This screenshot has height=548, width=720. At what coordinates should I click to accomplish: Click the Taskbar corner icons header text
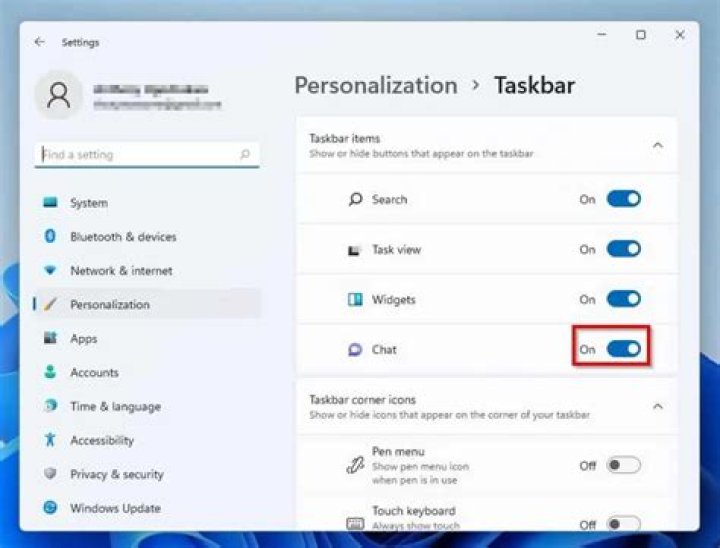362,400
